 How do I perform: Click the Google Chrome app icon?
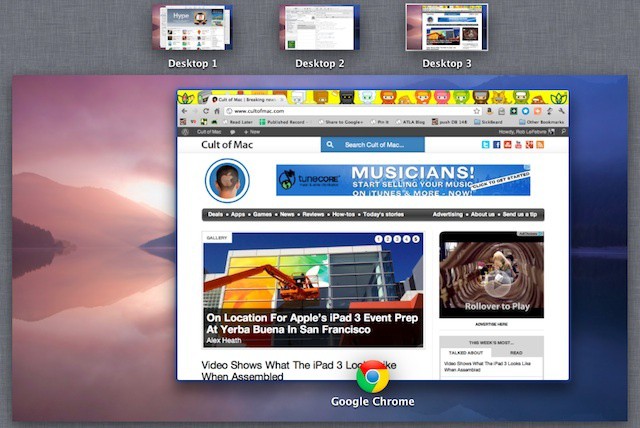(x=372, y=377)
